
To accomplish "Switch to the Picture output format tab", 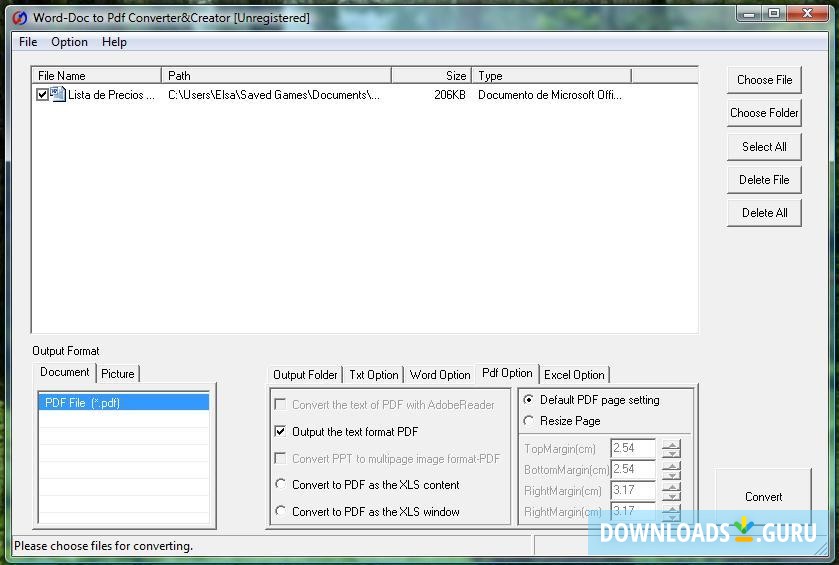I will [118, 373].
